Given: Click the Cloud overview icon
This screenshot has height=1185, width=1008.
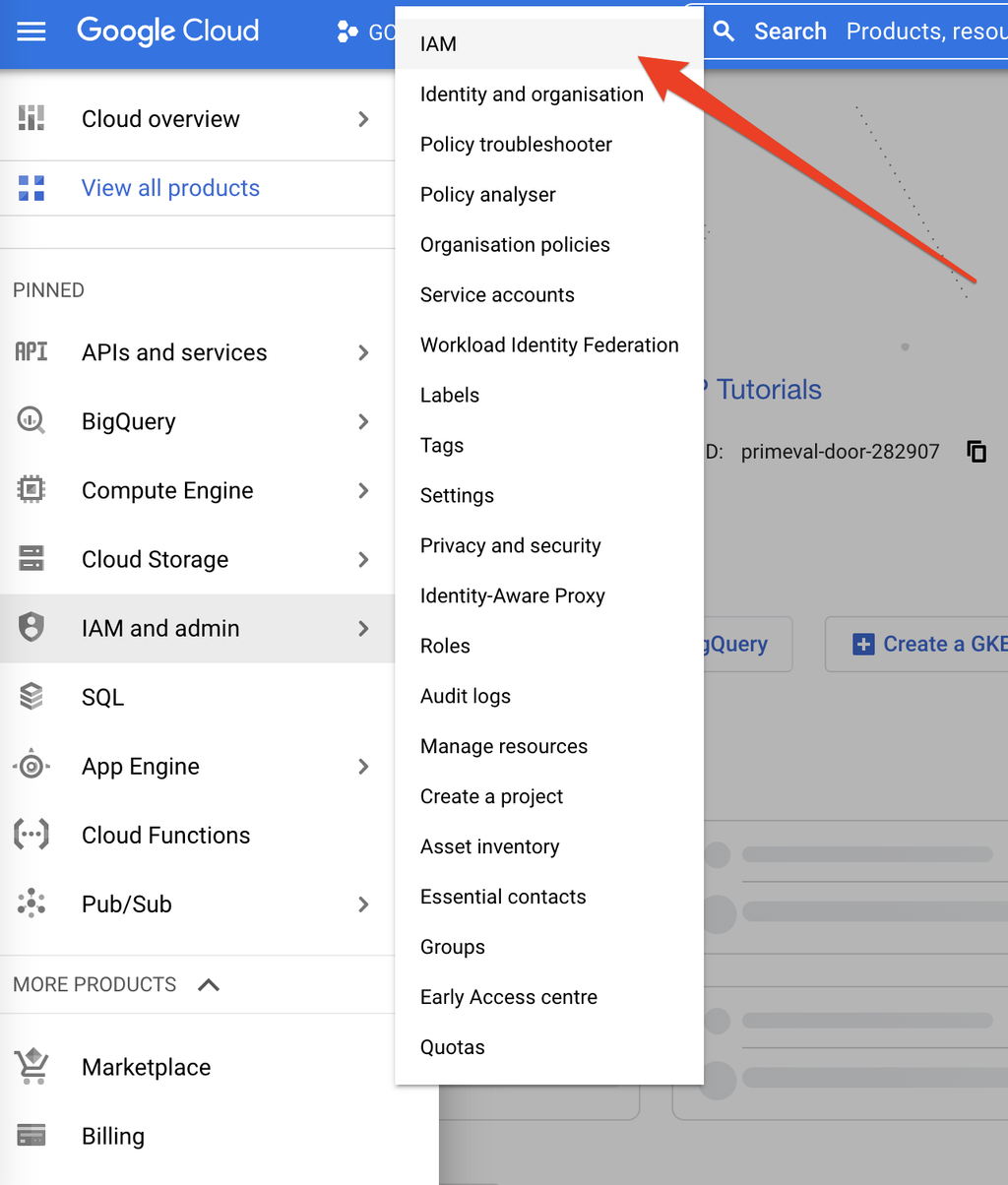Looking at the screenshot, I should pyautogui.click(x=31, y=119).
